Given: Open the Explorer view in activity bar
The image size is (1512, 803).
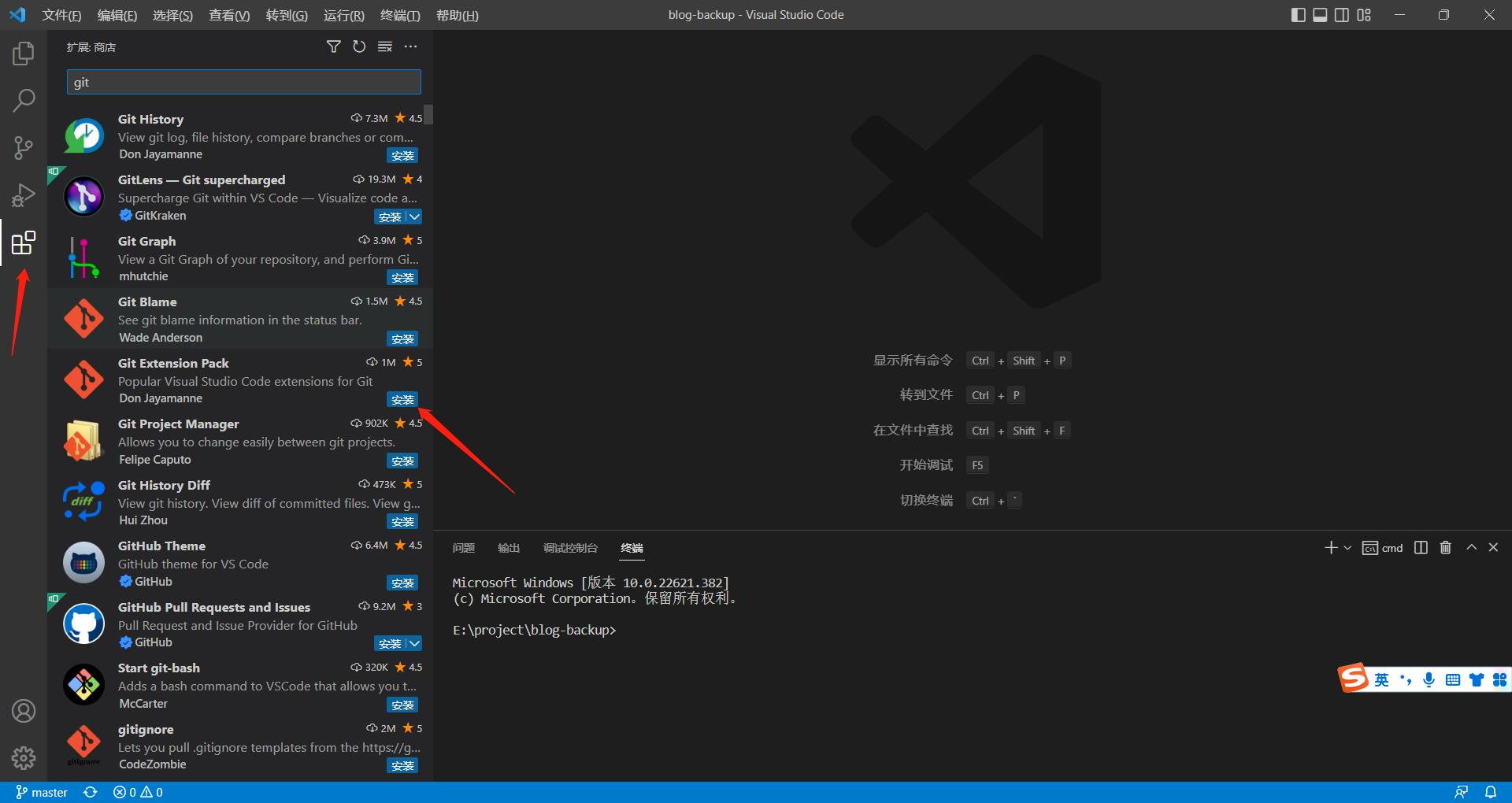Looking at the screenshot, I should coord(24,54).
